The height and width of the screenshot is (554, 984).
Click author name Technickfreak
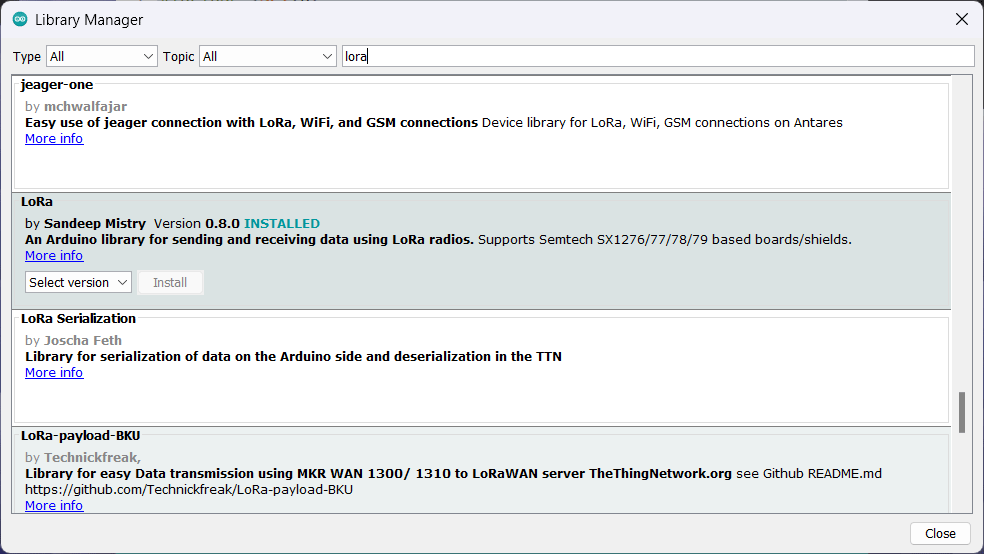coord(92,457)
